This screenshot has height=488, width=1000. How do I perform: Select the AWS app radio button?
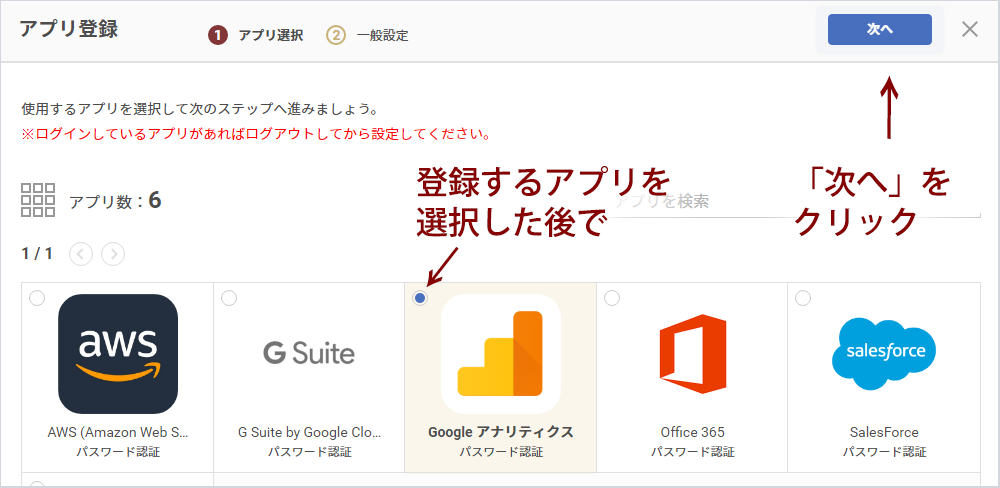point(37,298)
